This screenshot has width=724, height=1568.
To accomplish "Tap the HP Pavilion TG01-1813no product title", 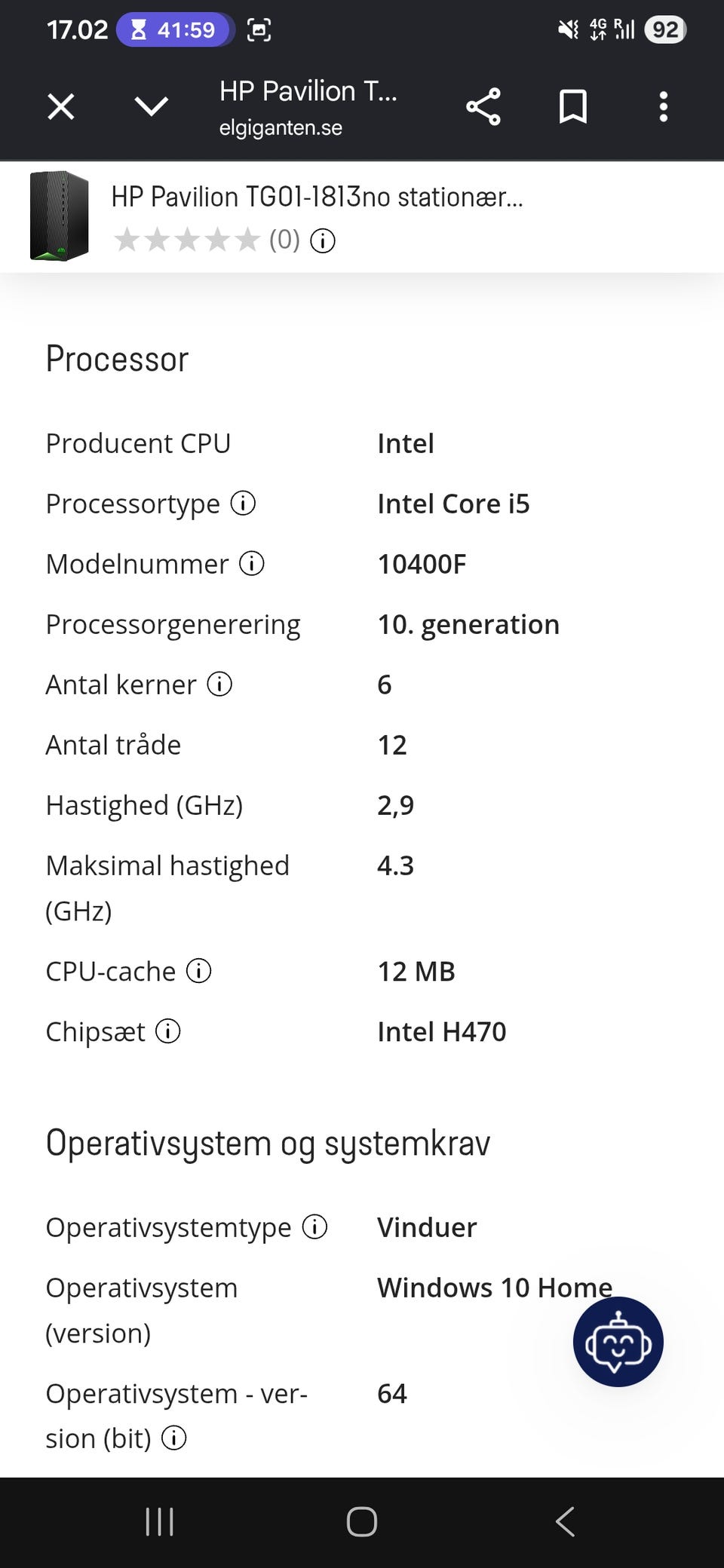I will tap(317, 197).
